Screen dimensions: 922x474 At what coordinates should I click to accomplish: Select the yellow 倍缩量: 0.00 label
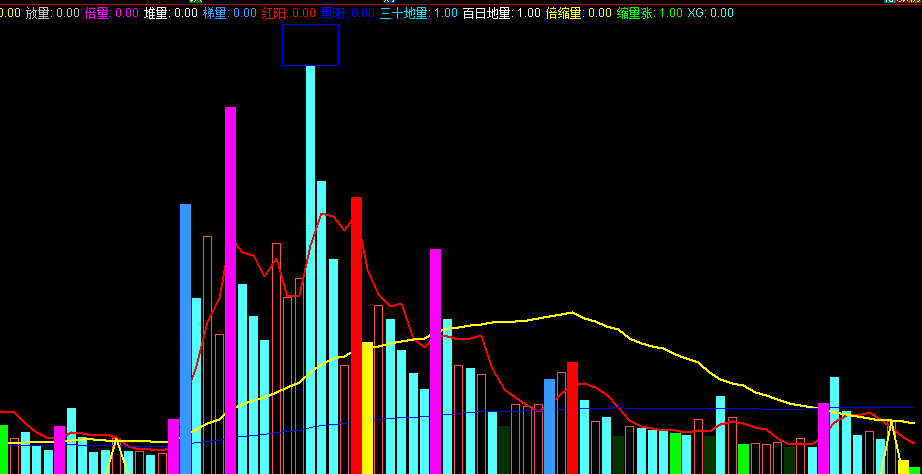coord(579,13)
